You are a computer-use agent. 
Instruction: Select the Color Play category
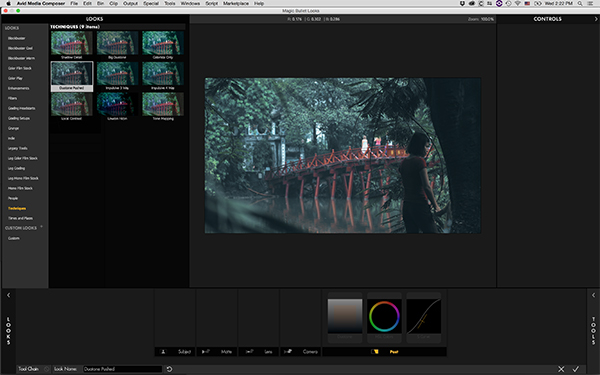point(15,78)
